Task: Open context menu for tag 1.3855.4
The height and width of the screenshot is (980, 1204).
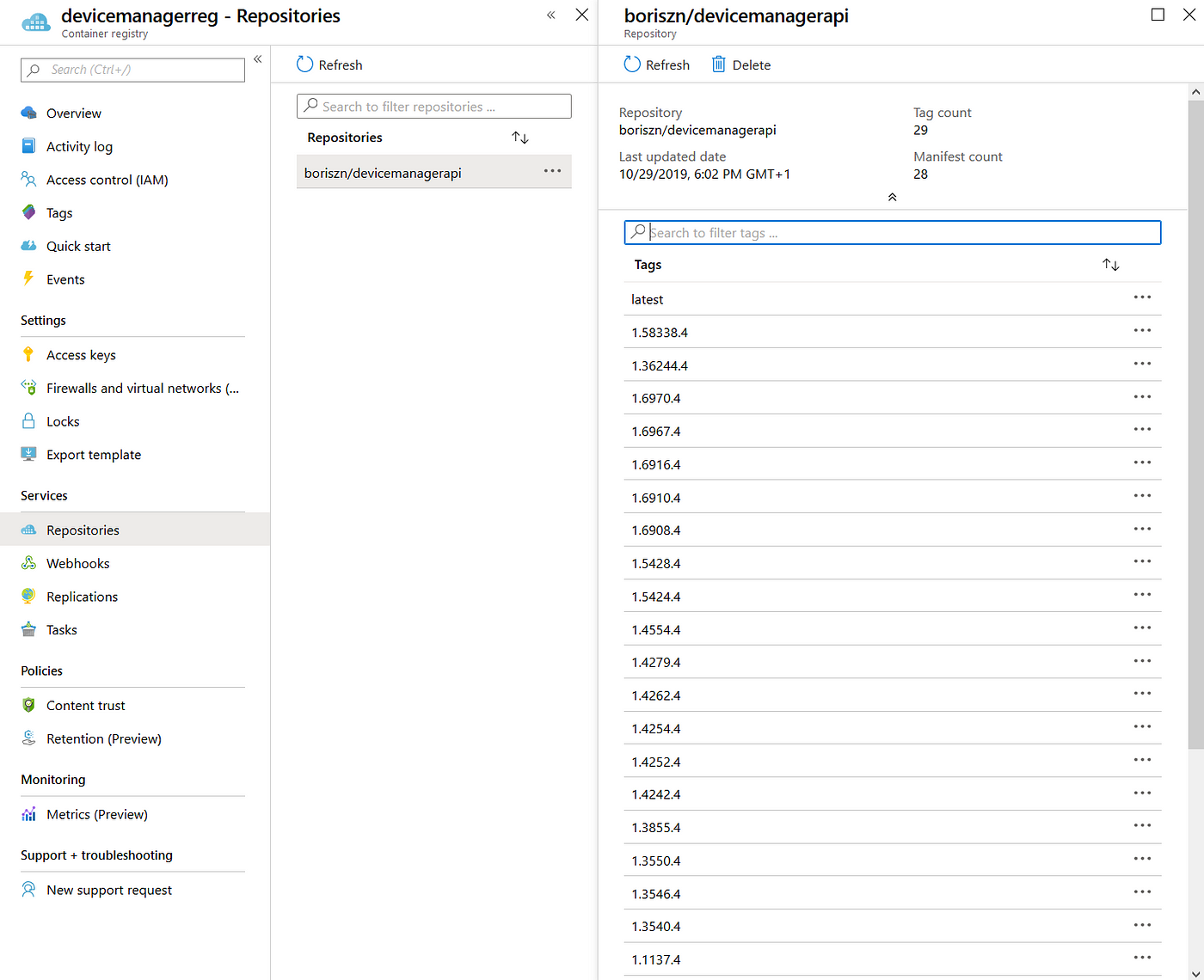Action: pyautogui.click(x=1142, y=826)
